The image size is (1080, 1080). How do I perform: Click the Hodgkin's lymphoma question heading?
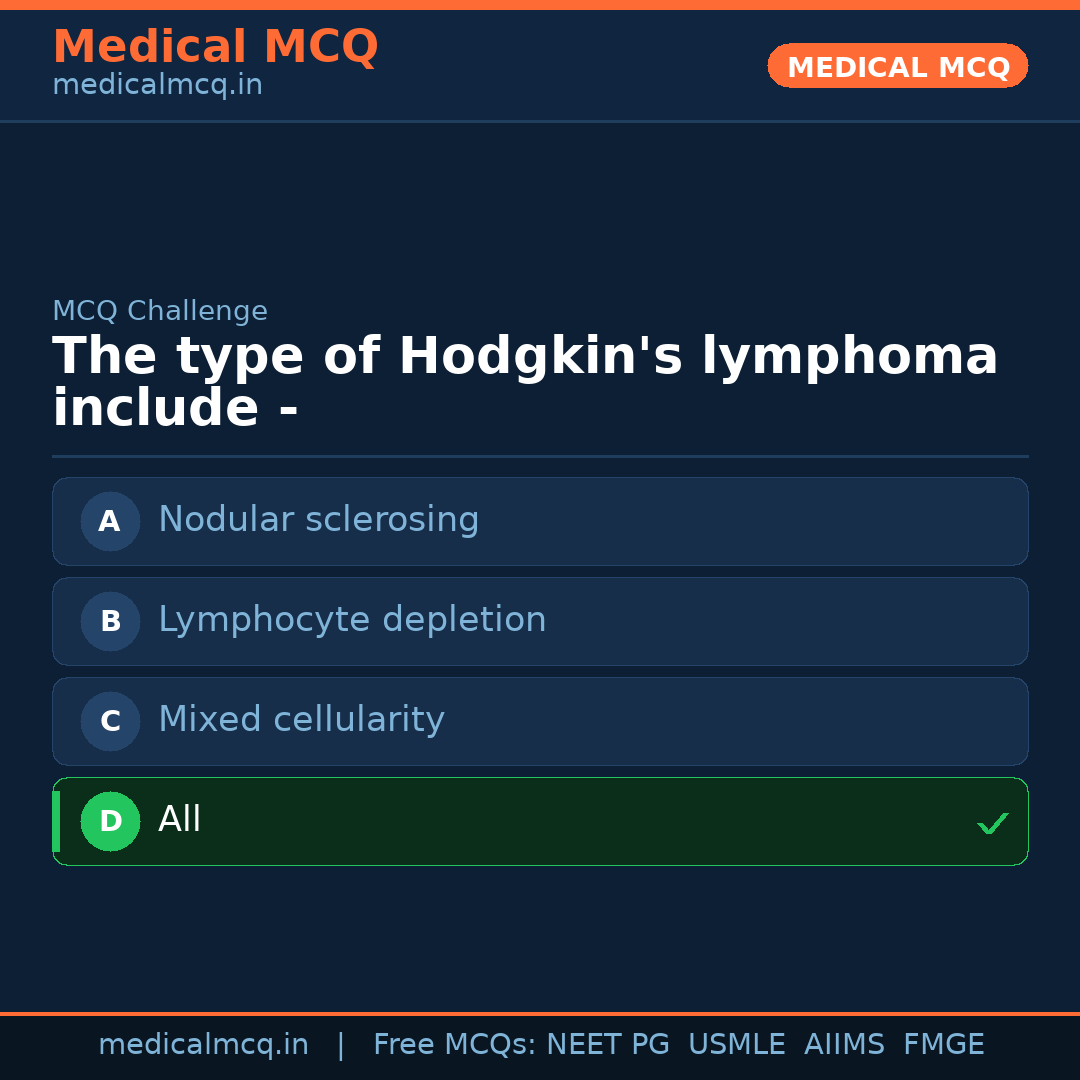click(x=525, y=382)
